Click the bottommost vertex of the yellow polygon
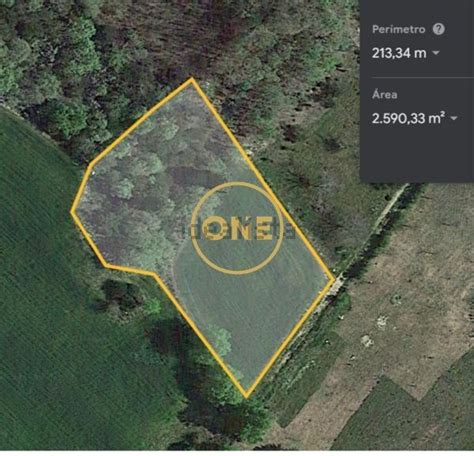474x456 pixels. 246,396
